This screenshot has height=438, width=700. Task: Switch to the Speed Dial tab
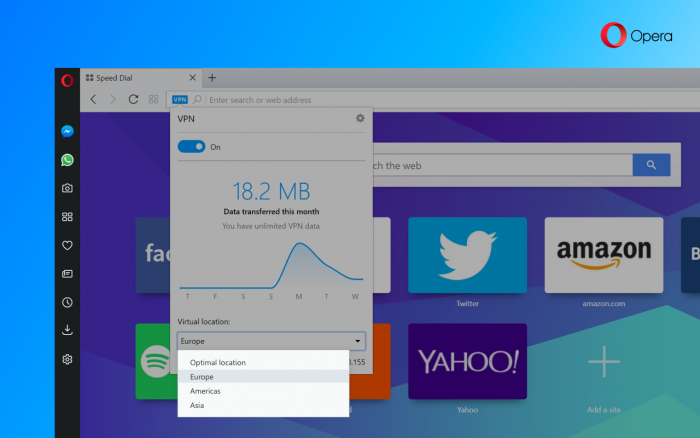(141, 78)
